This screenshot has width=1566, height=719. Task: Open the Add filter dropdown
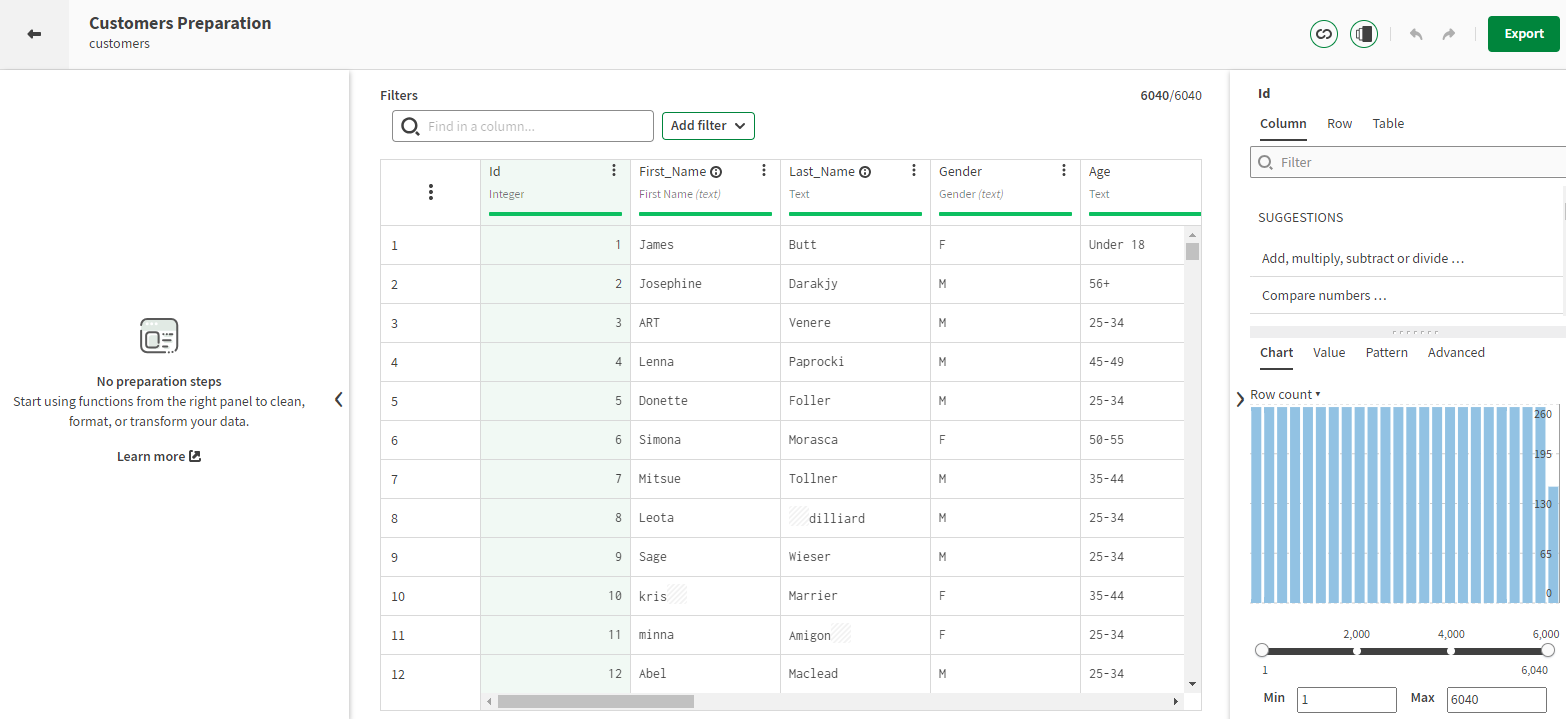coord(708,126)
